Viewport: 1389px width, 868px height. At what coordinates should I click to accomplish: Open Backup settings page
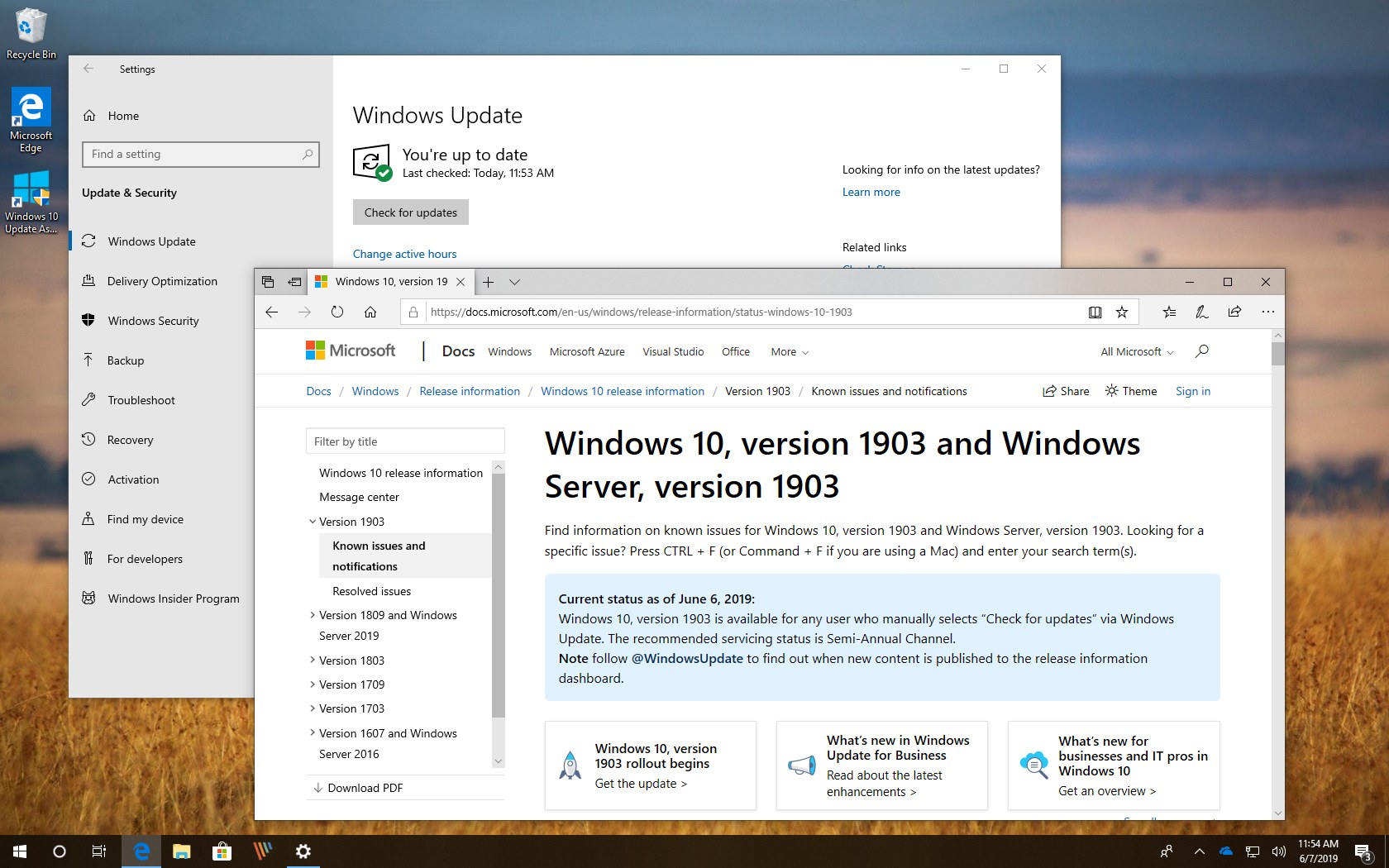point(125,360)
